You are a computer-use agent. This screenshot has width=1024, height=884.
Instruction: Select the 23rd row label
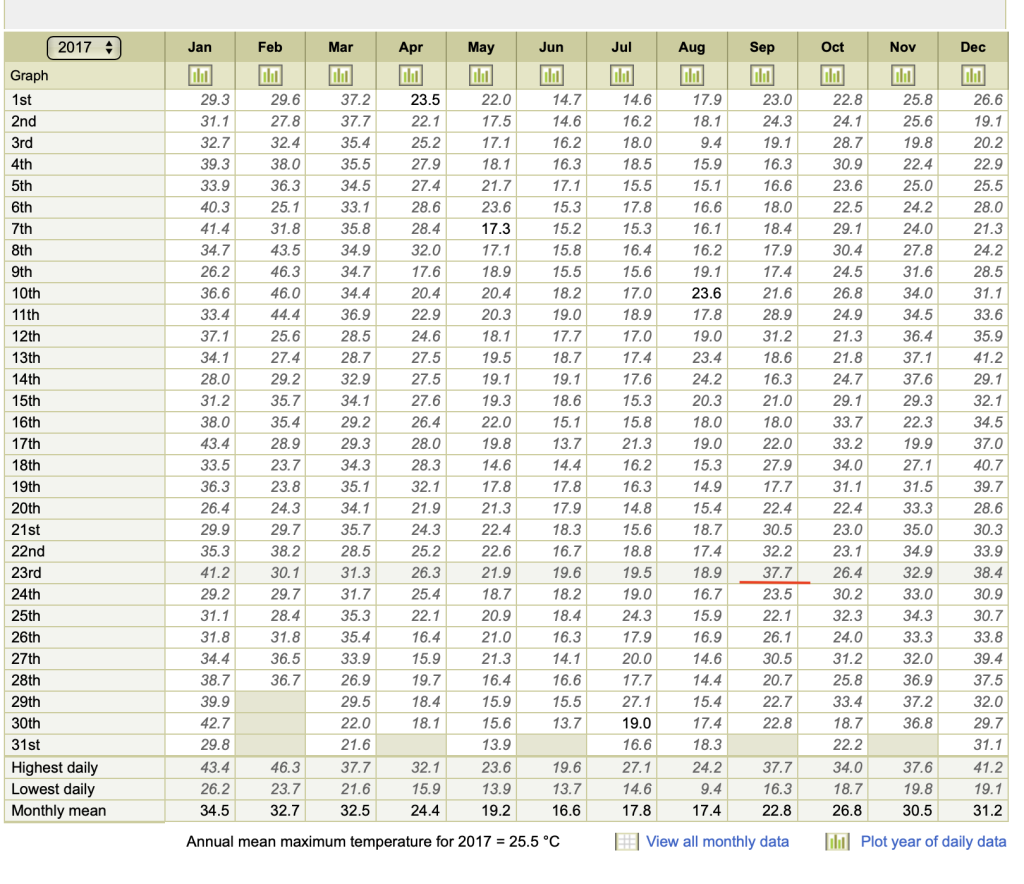click(27, 573)
